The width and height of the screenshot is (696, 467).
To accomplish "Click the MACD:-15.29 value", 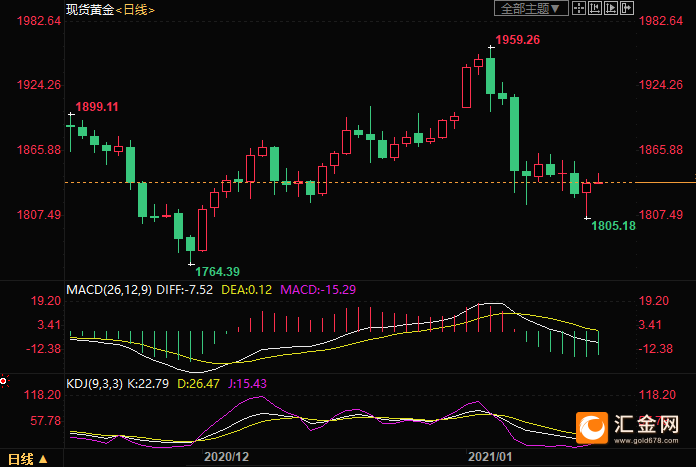I will (318, 290).
